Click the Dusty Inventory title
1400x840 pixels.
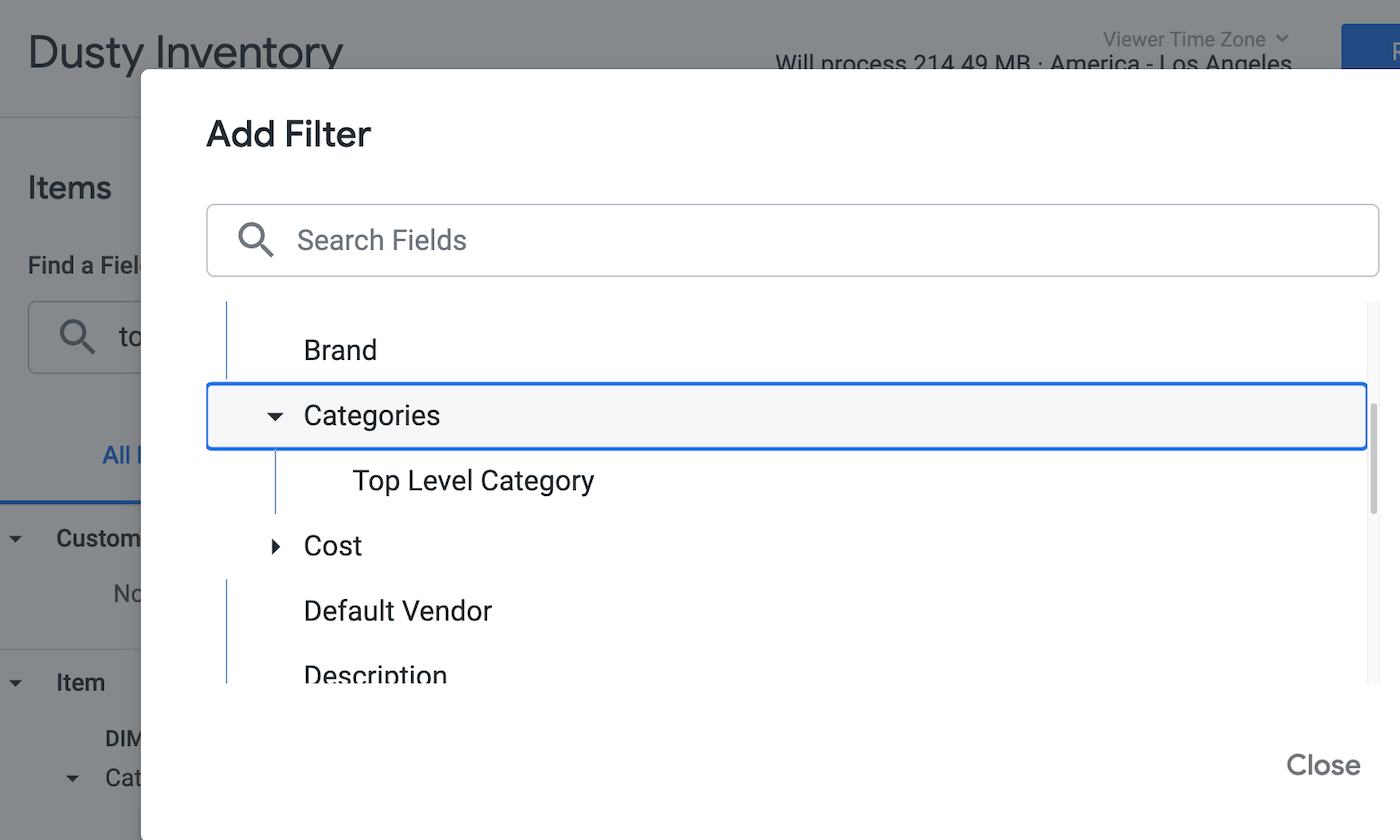pyautogui.click(x=186, y=52)
